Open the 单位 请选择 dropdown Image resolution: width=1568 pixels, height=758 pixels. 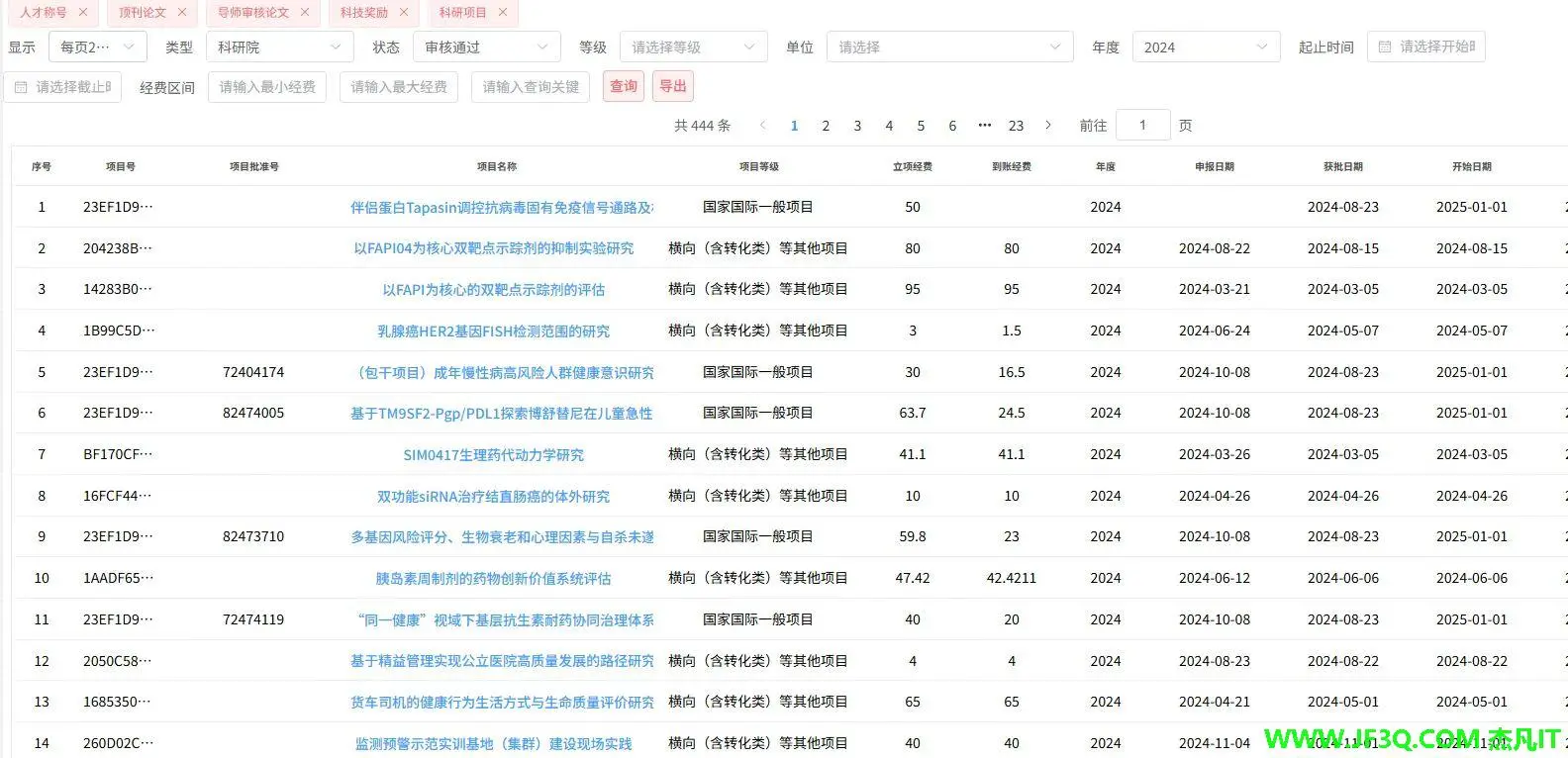(x=949, y=47)
